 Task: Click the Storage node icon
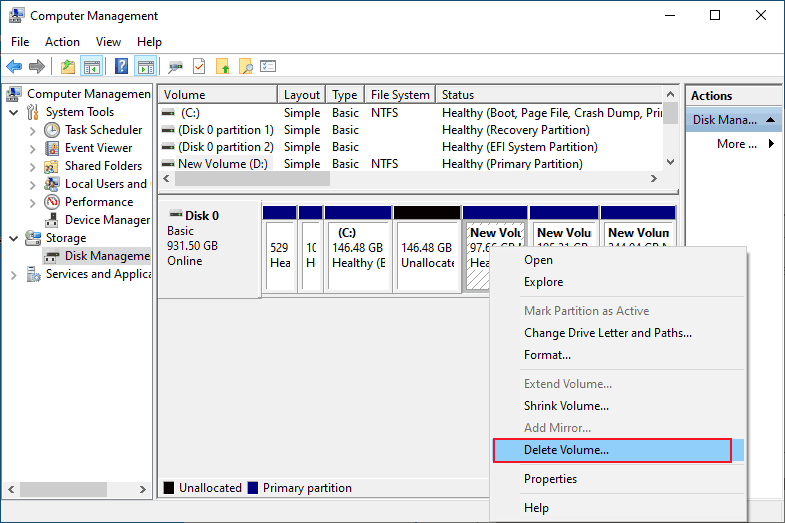tap(33, 238)
